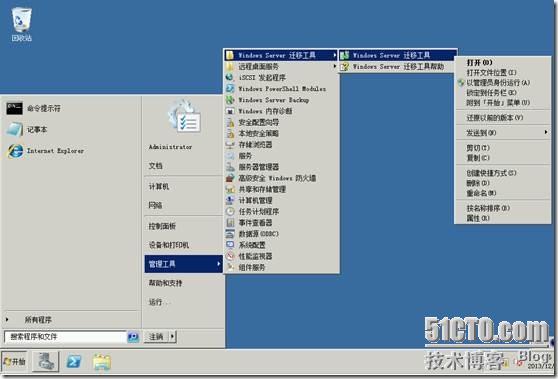Open 网络 from the Start menu
The width and height of the screenshot is (558, 379).
point(155,205)
